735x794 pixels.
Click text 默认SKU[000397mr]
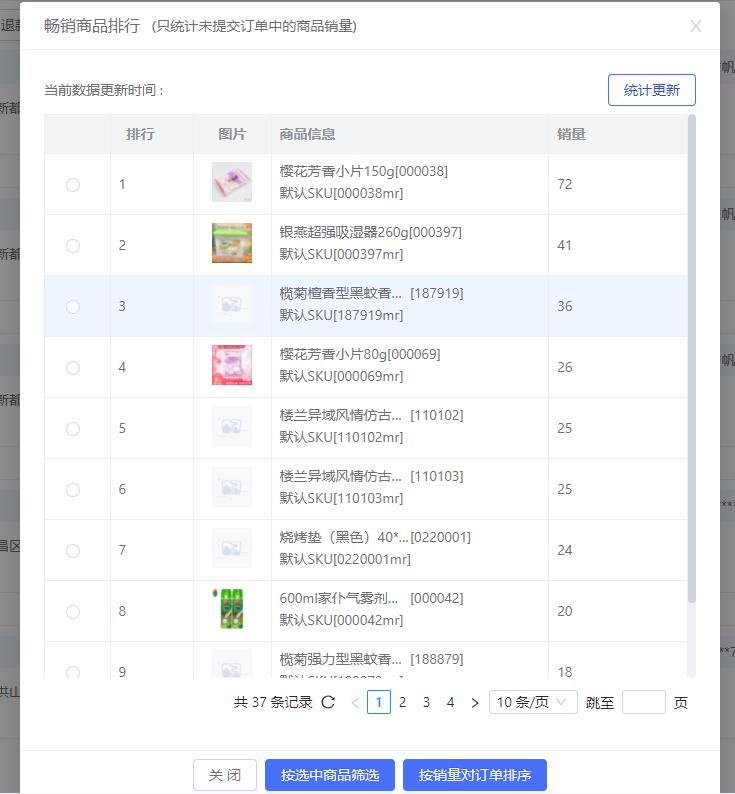point(341,254)
